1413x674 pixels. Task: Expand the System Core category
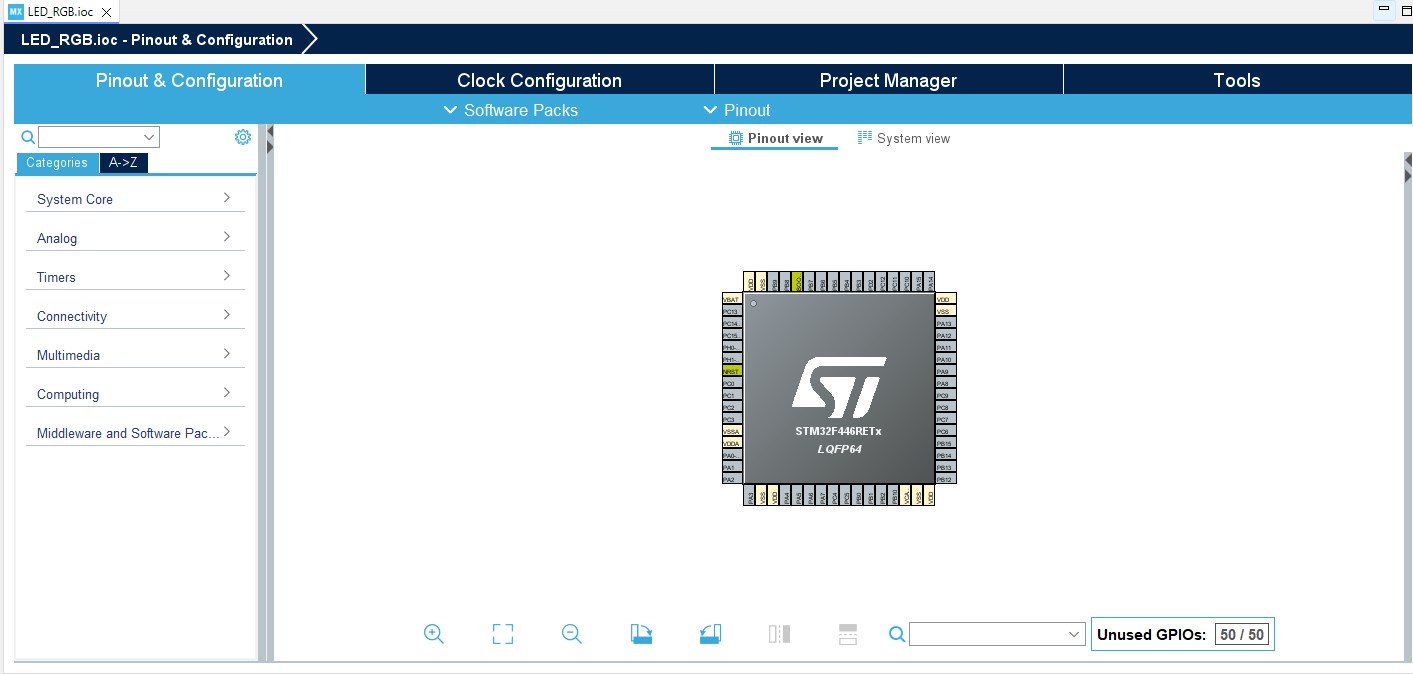click(x=135, y=199)
